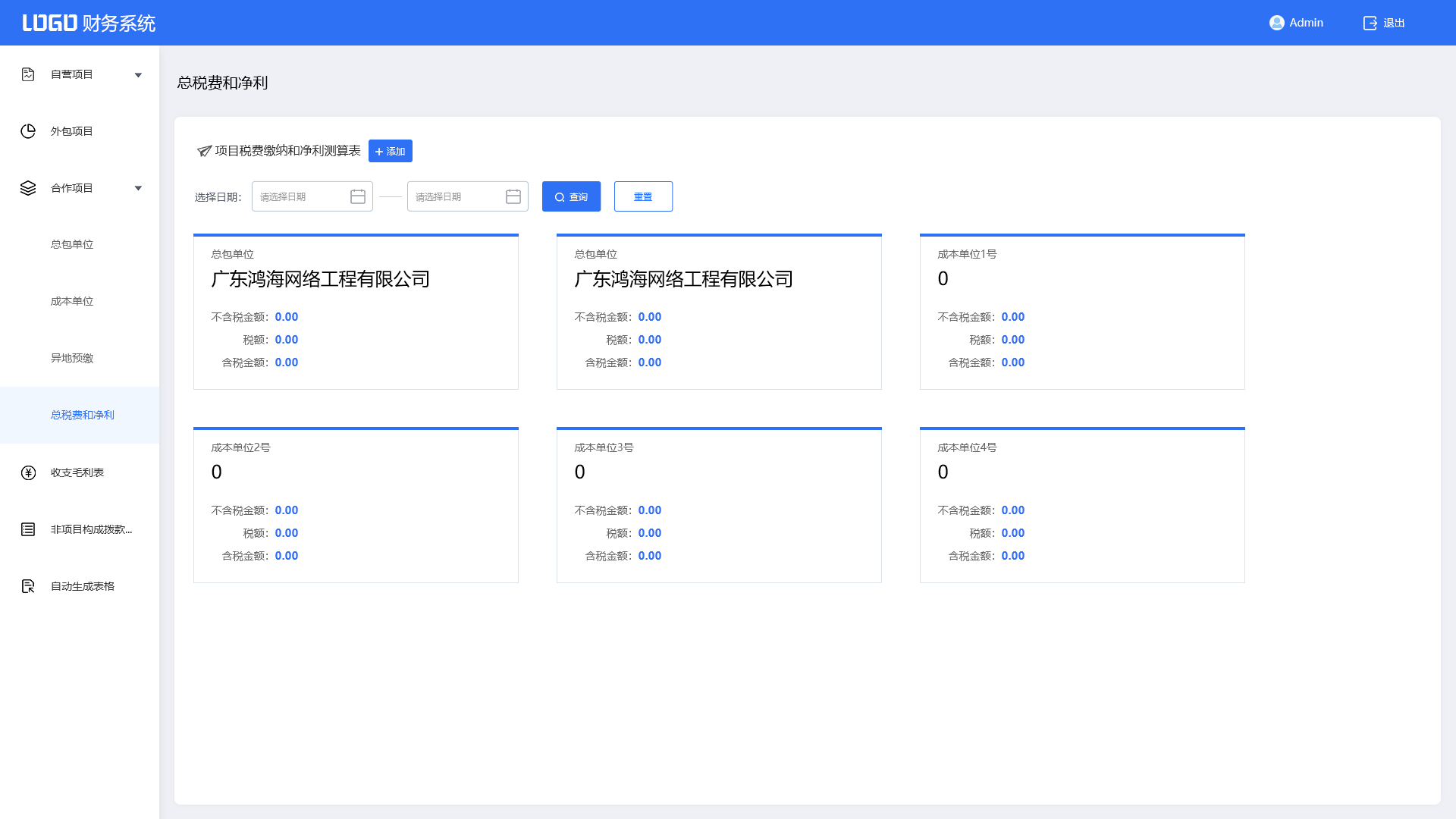Collapse the 合作项目 submenu arrow
1456x819 pixels.
click(x=138, y=188)
